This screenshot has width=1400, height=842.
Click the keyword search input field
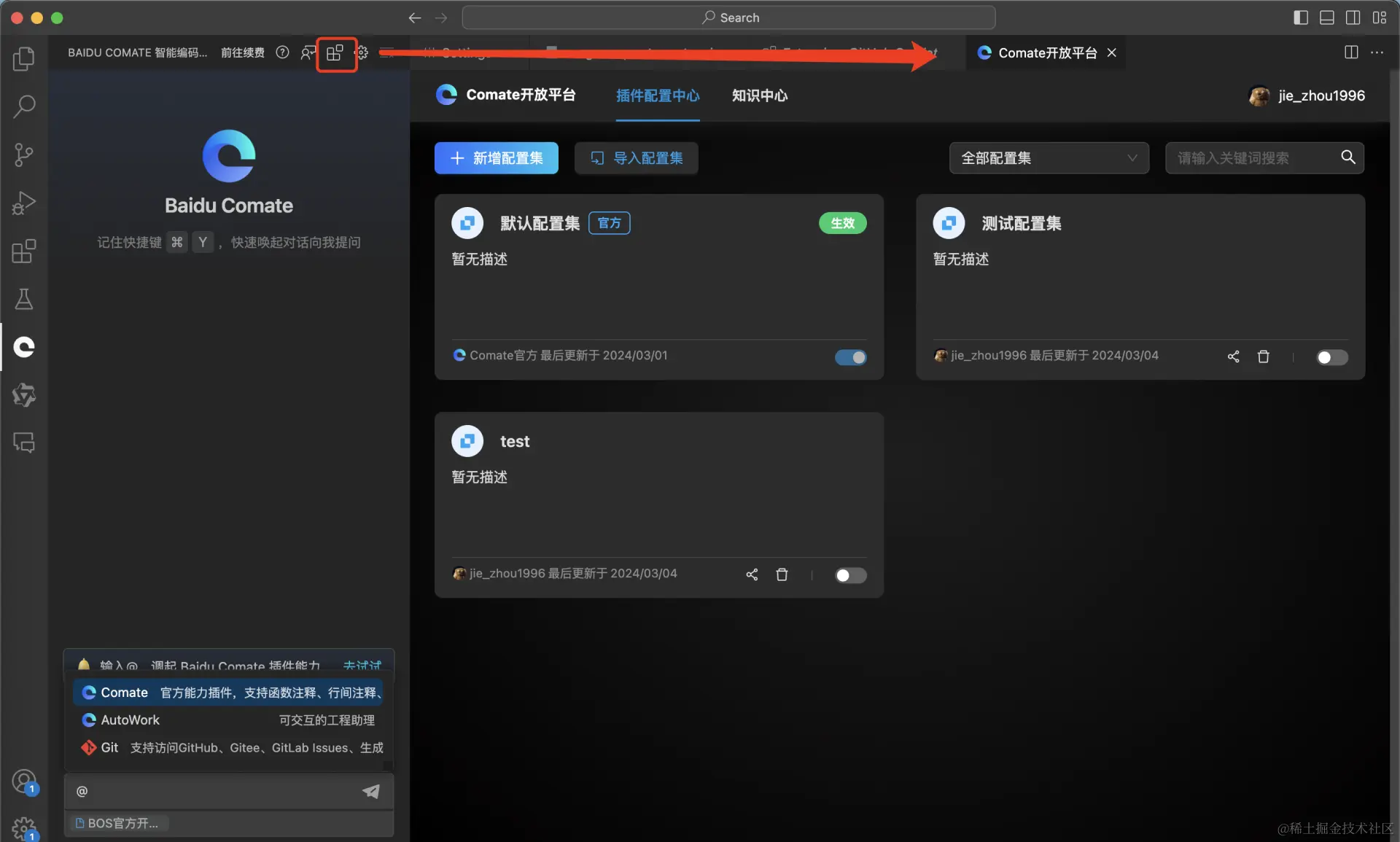[x=1251, y=158]
